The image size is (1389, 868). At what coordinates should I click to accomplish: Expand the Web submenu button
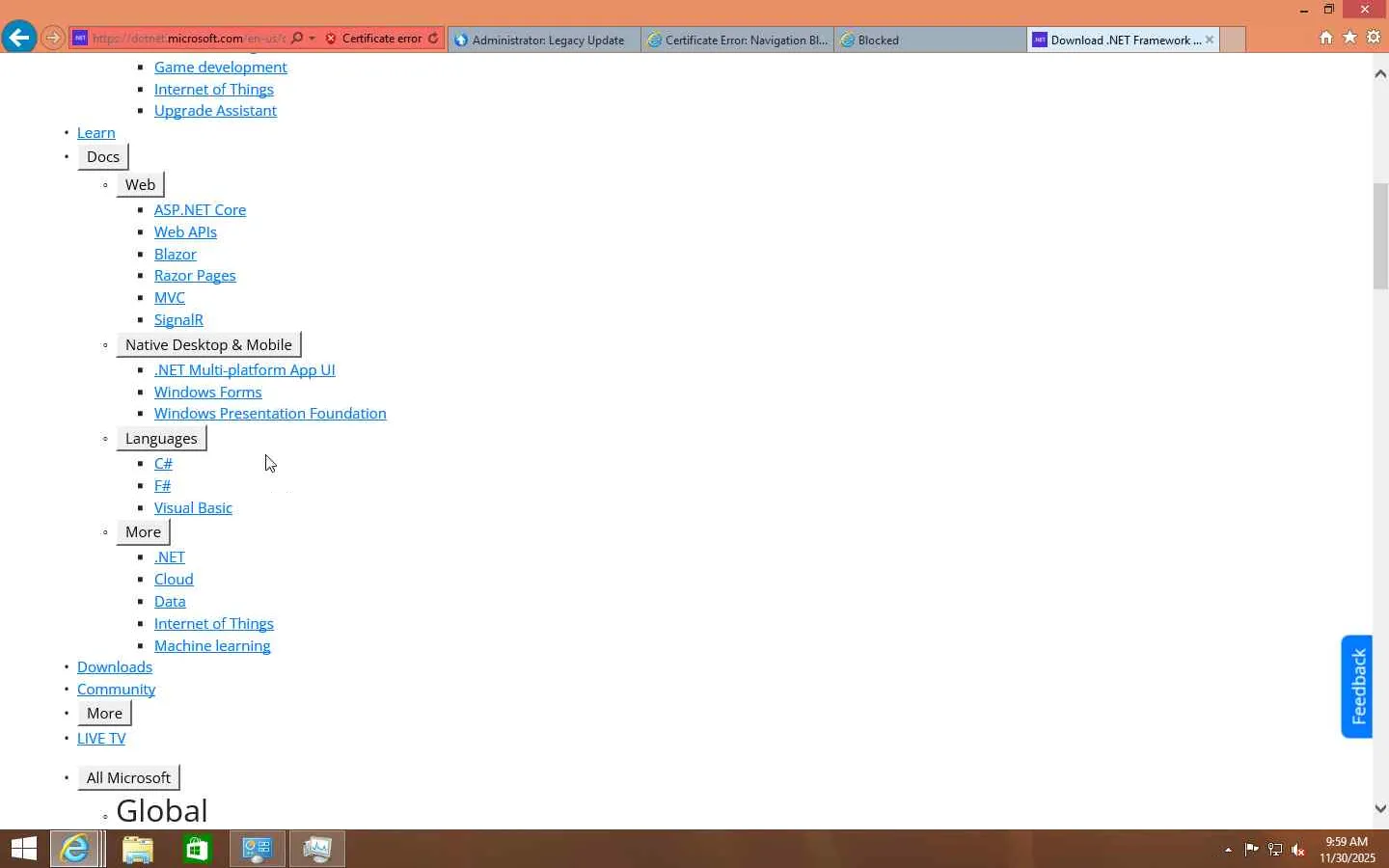[140, 184]
